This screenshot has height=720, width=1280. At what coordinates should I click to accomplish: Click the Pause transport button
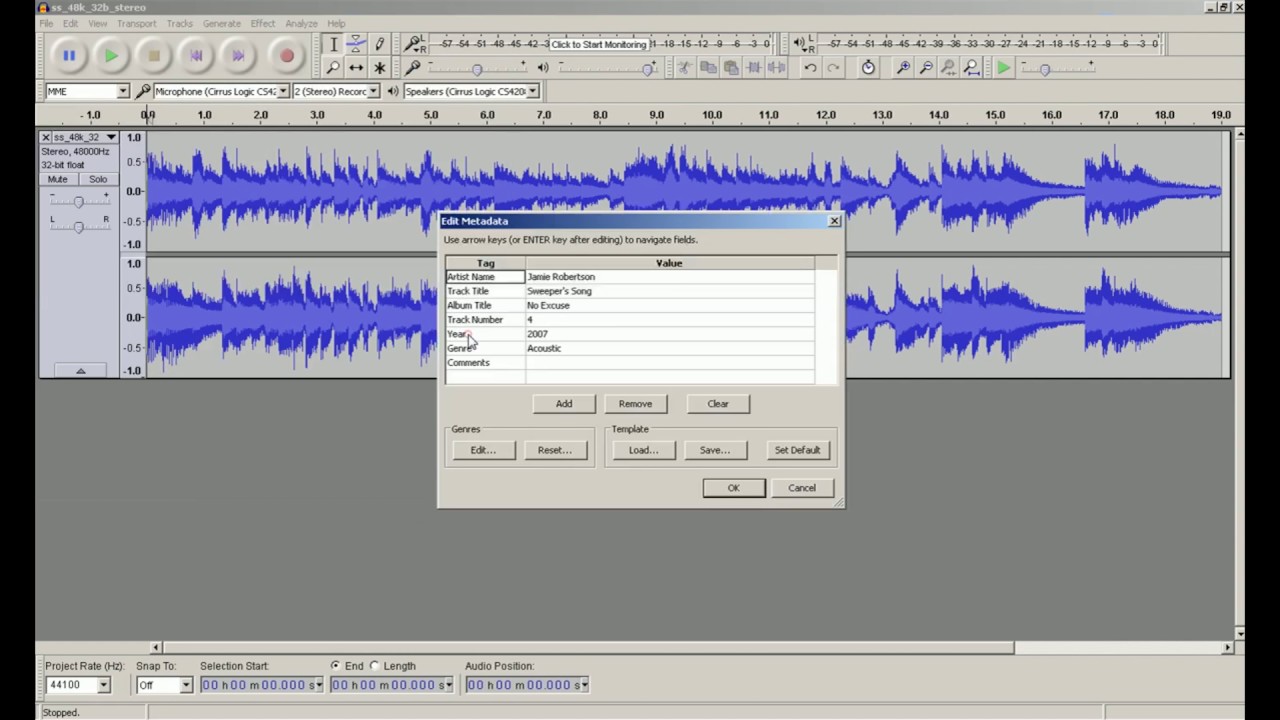(x=69, y=56)
